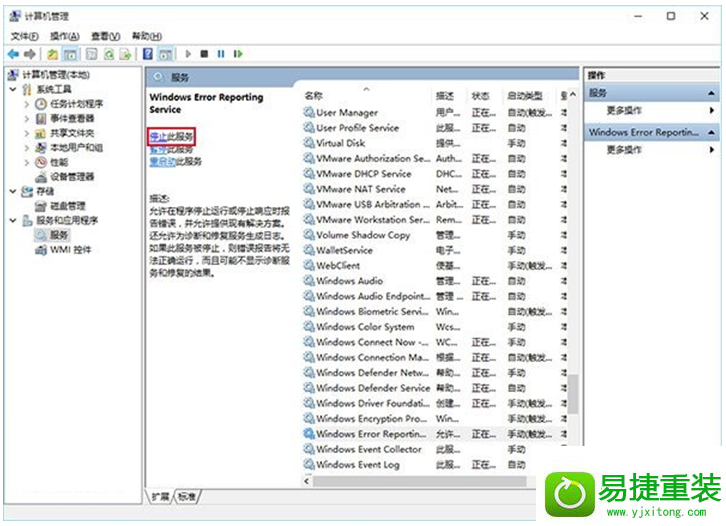The image size is (726, 526).
Task: Click the 重启动此服务 link
Action: point(175,162)
